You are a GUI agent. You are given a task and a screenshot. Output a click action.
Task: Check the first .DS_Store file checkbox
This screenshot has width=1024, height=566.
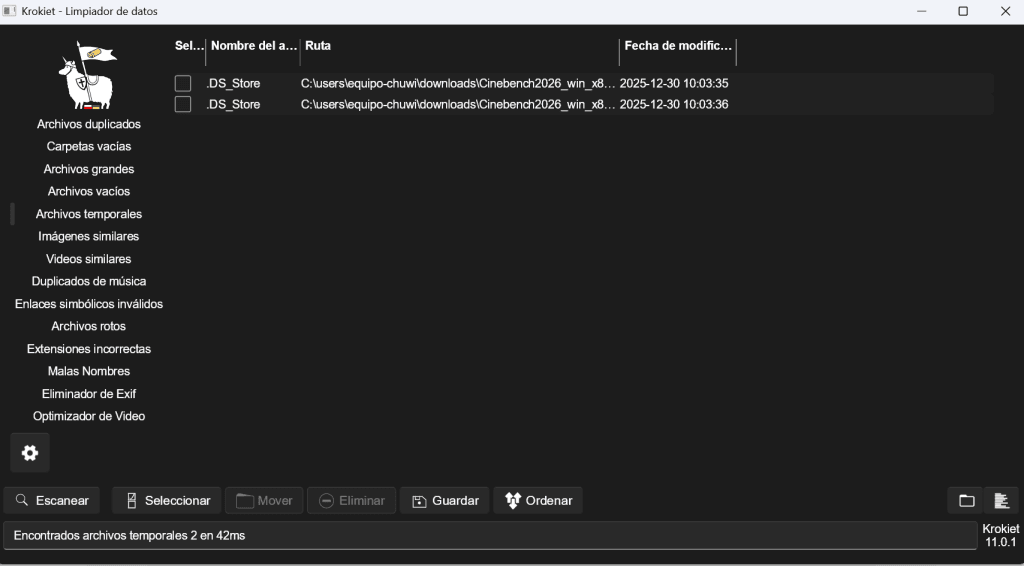click(x=183, y=84)
